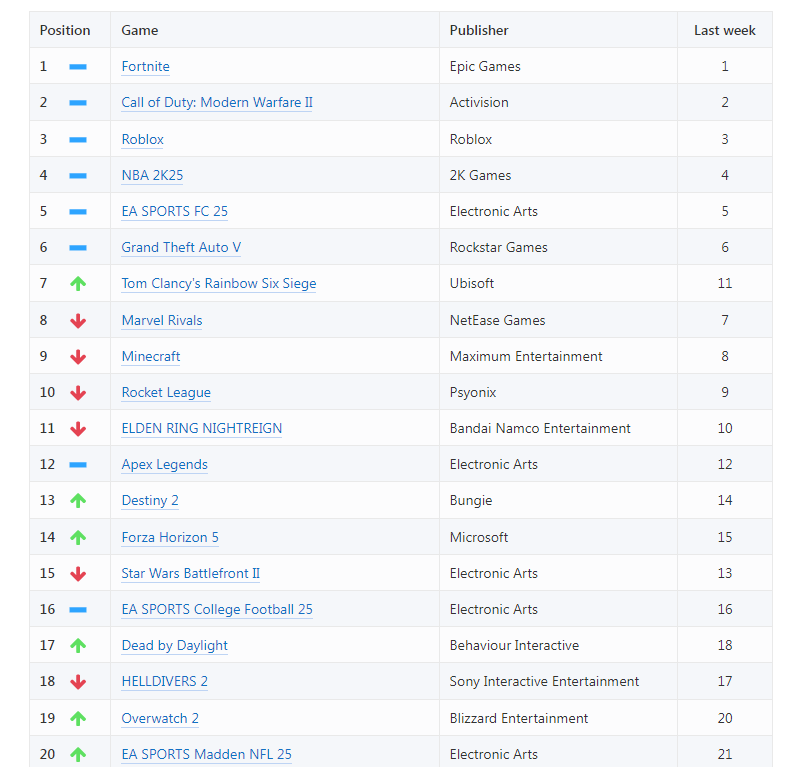Click green up arrow in Madden NFL 25 row
The image size is (792, 767).
[78, 755]
